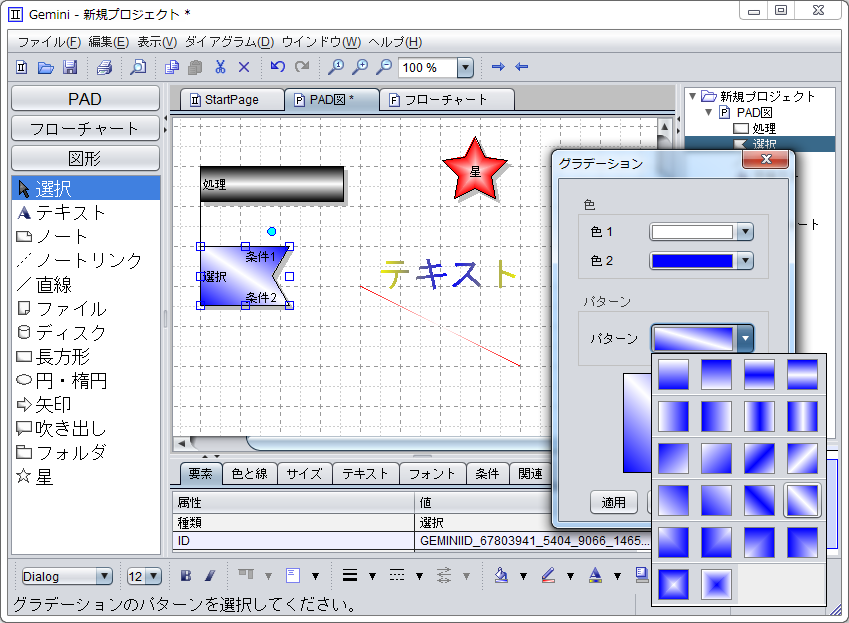Select the ファイル shape tool

[x=86, y=309]
